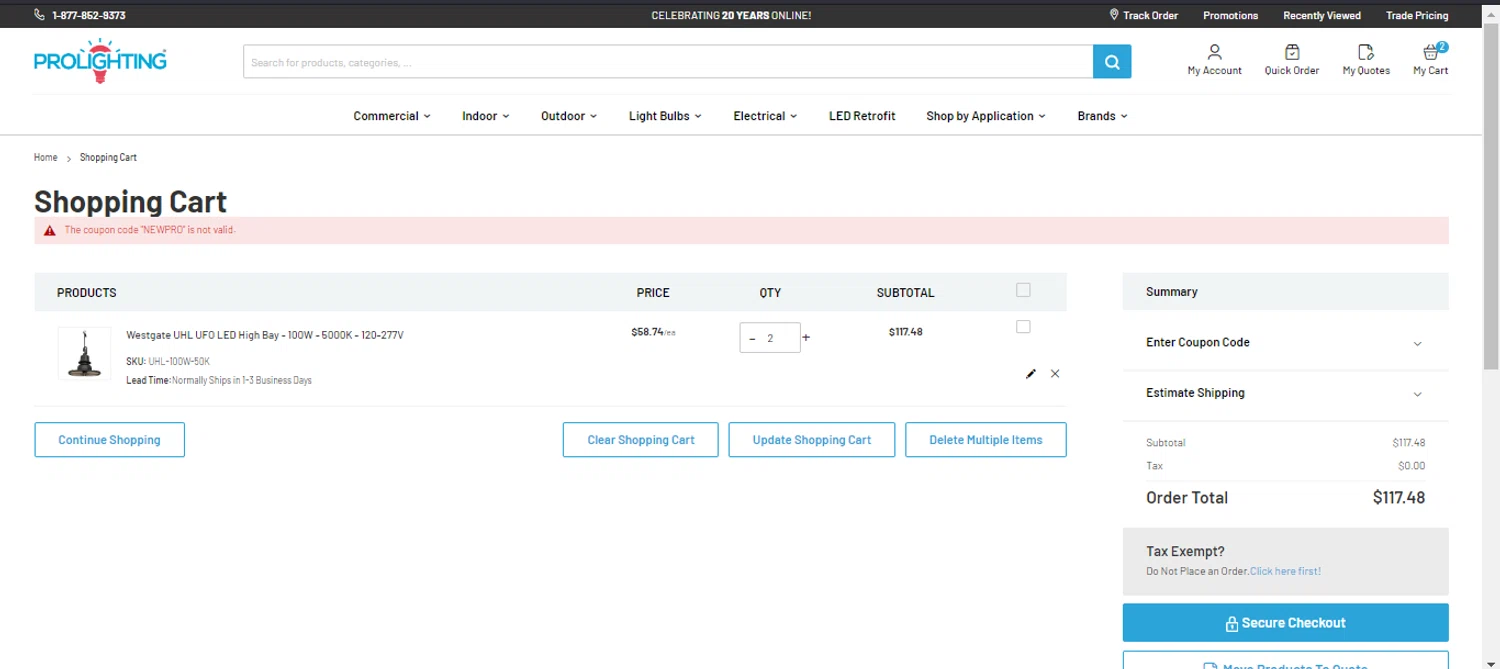
Task: Click the SKU UHL-100W-50K text
Action: tap(168, 361)
